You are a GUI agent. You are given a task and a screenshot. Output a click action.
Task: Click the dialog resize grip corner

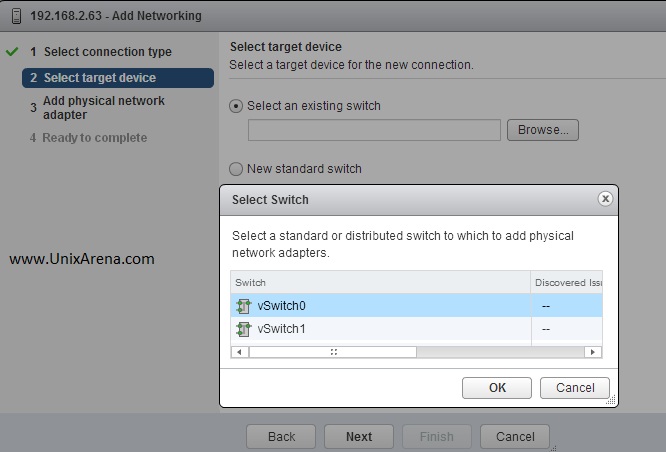pyautogui.click(x=611, y=400)
